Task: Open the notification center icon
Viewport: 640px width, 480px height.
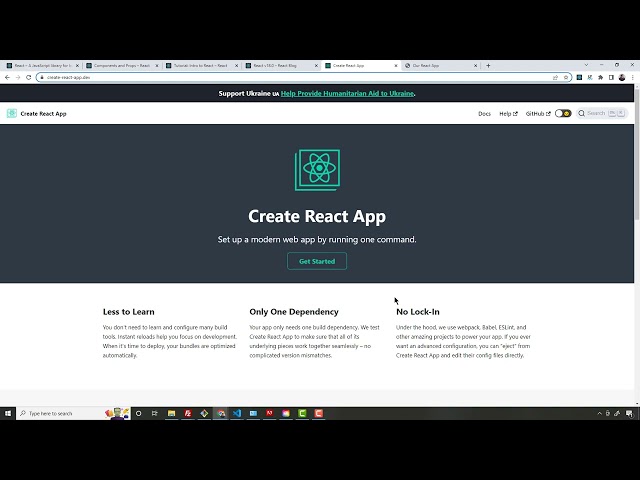Action: [629, 413]
